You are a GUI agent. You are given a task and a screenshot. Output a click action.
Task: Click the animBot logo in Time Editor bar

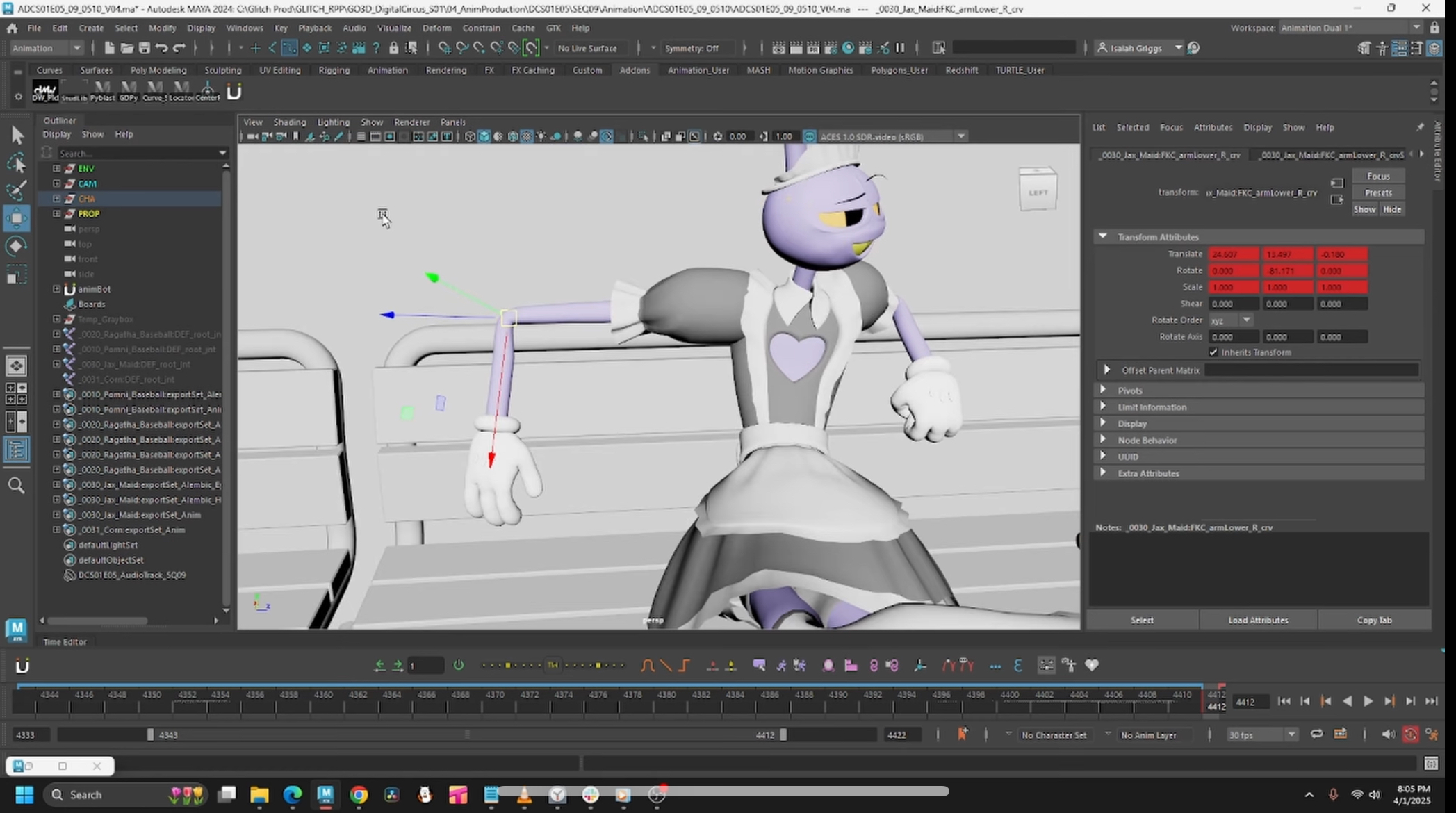(x=22, y=666)
